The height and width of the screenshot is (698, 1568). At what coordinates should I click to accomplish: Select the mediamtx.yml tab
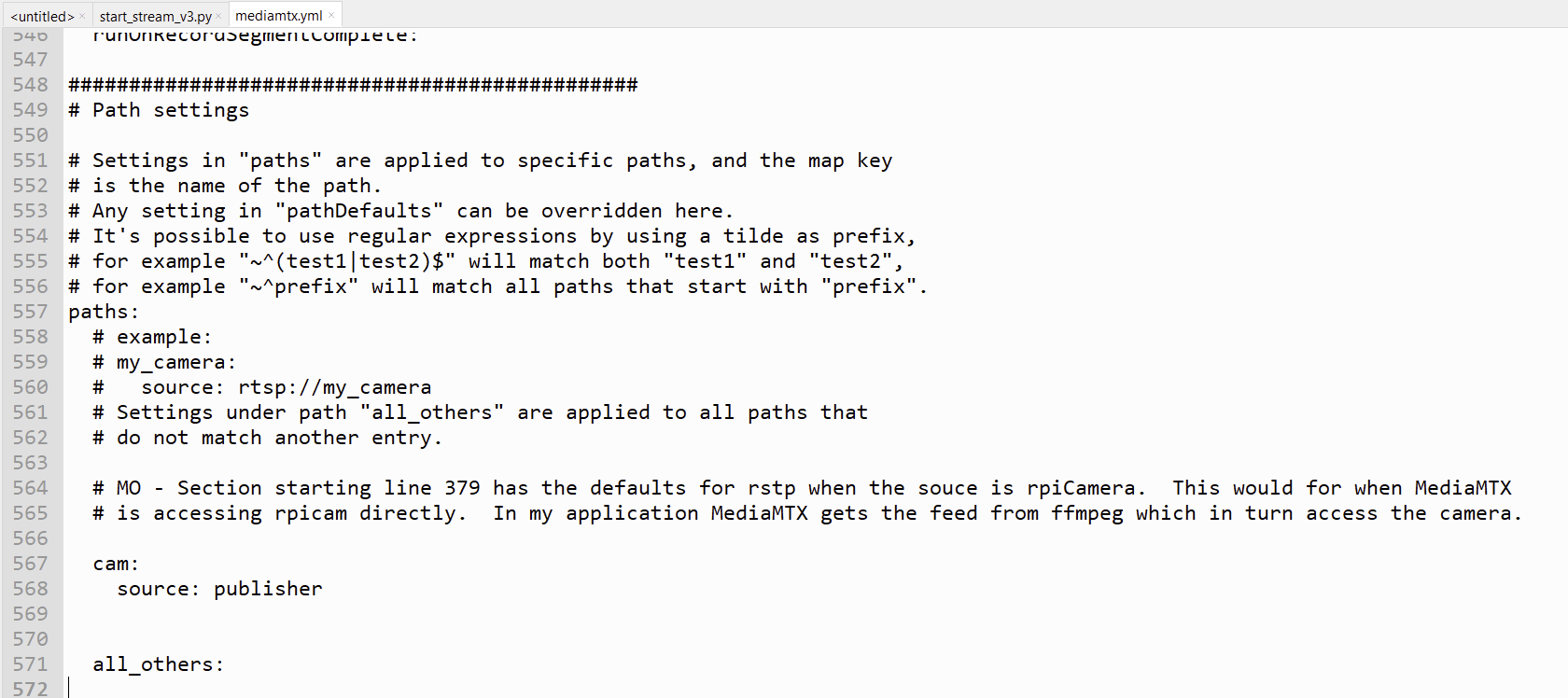click(x=278, y=15)
